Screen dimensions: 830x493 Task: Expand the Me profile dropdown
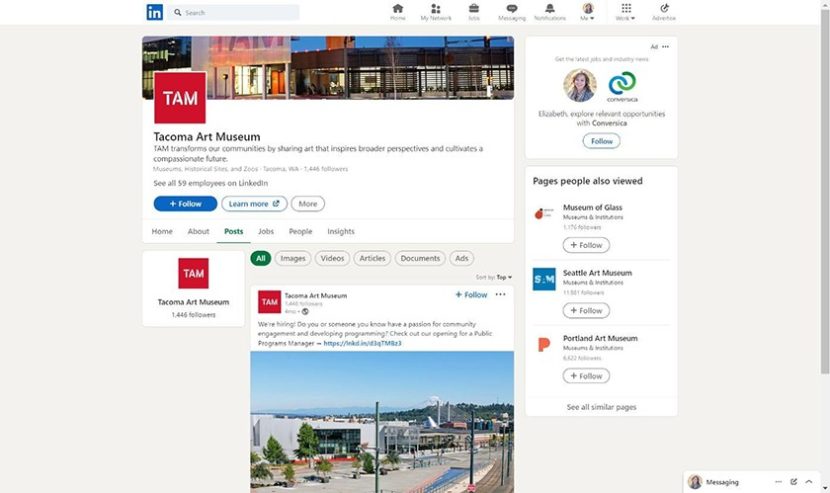pyautogui.click(x=588, y=12)
